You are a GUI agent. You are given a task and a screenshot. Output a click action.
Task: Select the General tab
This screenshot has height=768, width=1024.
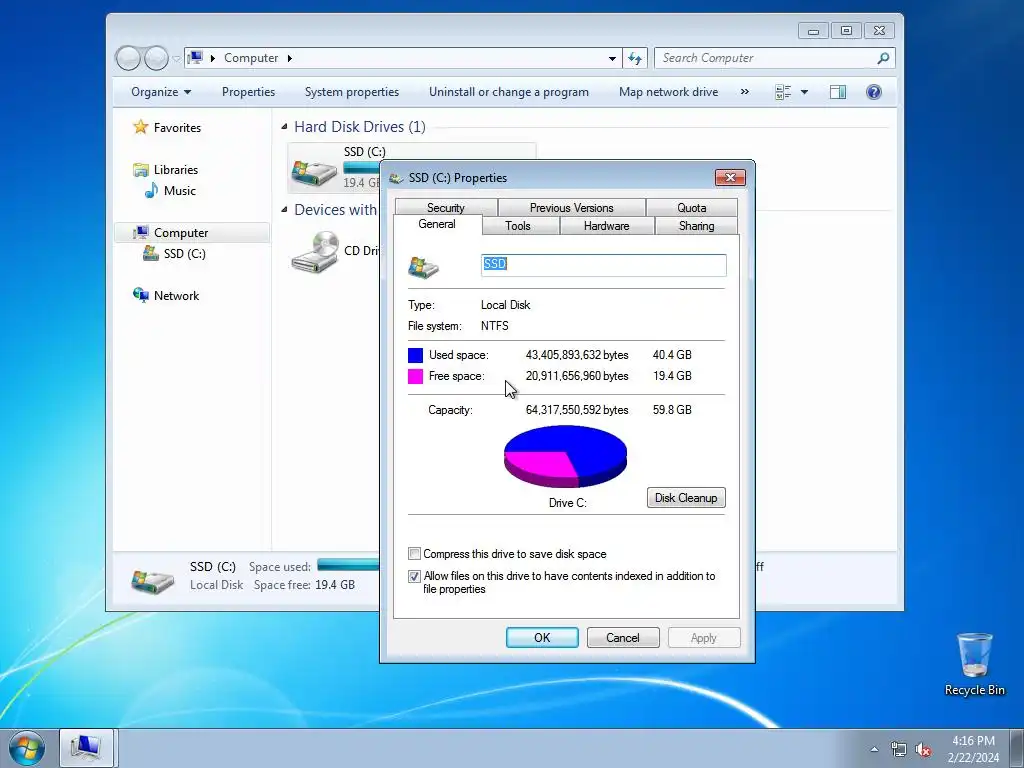pos(437,224)
